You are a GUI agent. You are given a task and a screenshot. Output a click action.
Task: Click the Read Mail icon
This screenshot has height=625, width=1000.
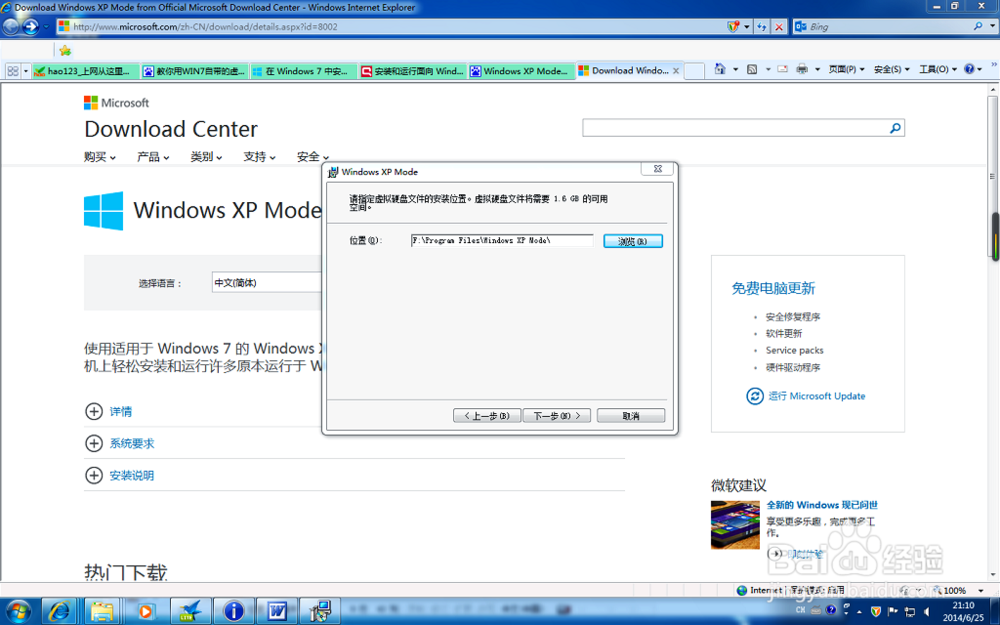(x=783, y=69)
